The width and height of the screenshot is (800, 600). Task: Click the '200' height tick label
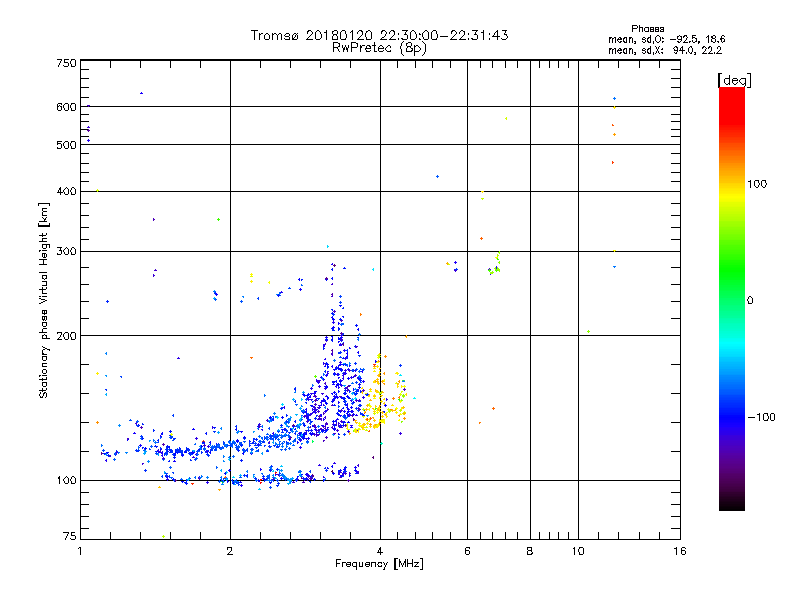click(66, 336)
